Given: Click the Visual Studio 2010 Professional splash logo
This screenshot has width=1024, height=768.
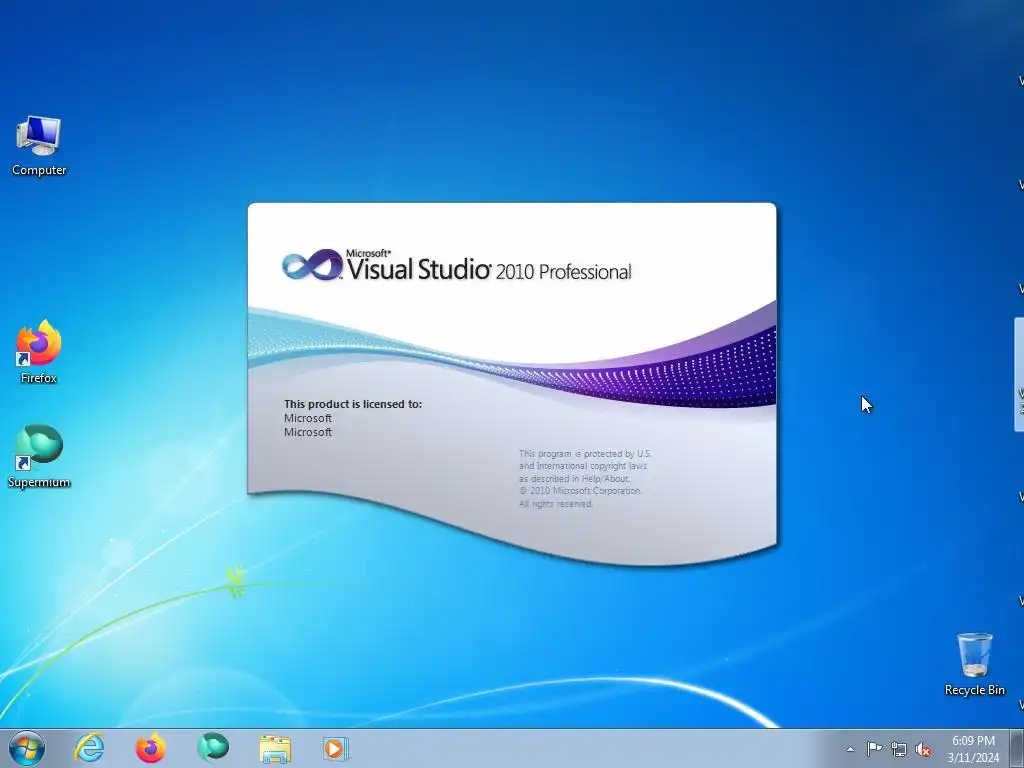Looking at the screenshot, I should click(x=456, y=266).
